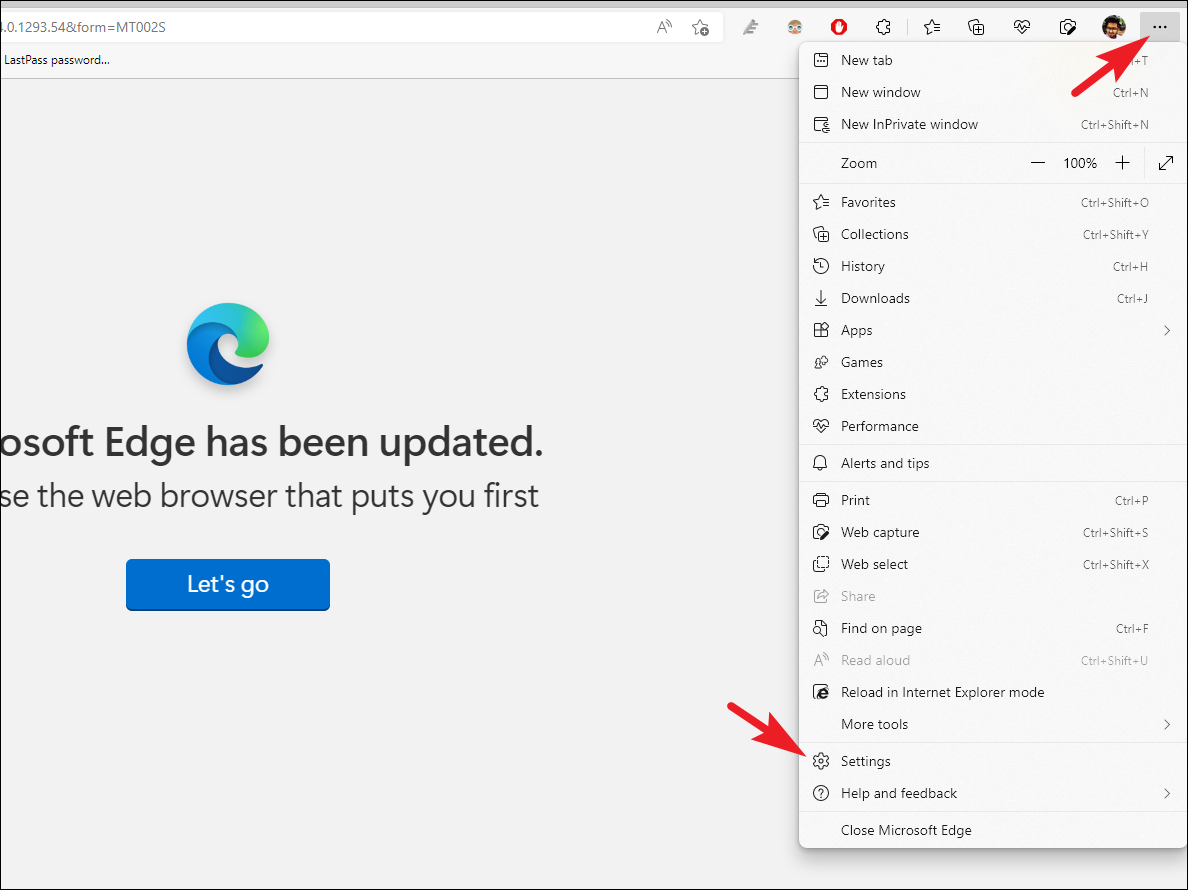The height and width of the screenshot is (890, 1188).
Task: Click the Internet Explorer mode icon
Action: click(821, 692)
